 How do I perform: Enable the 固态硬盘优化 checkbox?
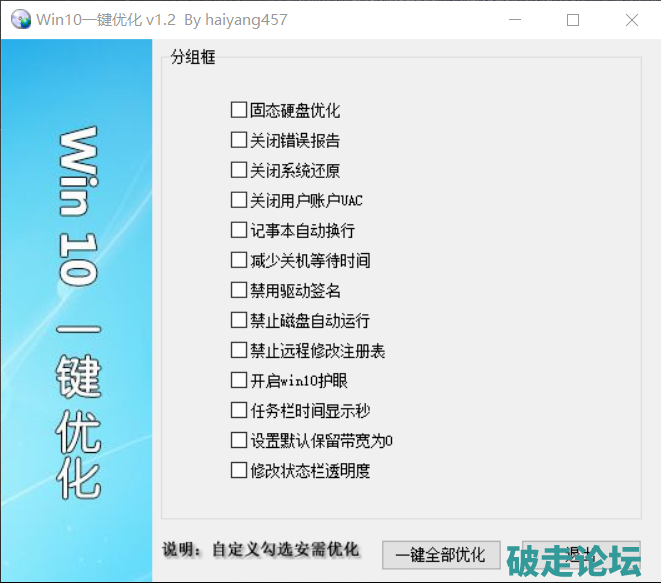point(239,110)
